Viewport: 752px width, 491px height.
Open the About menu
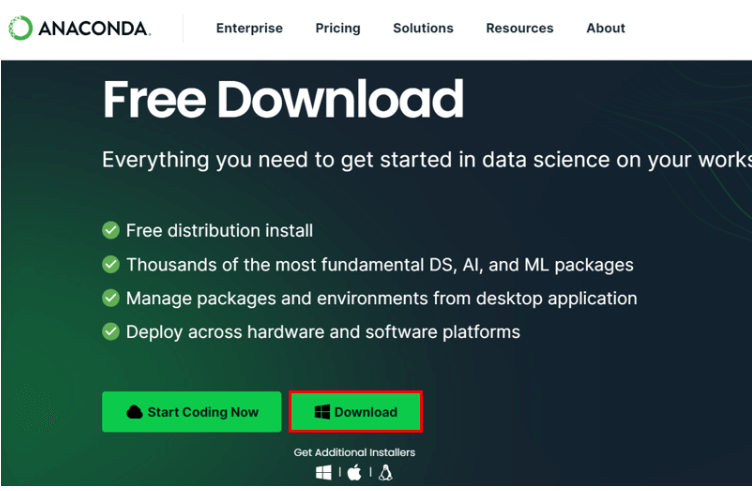(x=606, y=28)
